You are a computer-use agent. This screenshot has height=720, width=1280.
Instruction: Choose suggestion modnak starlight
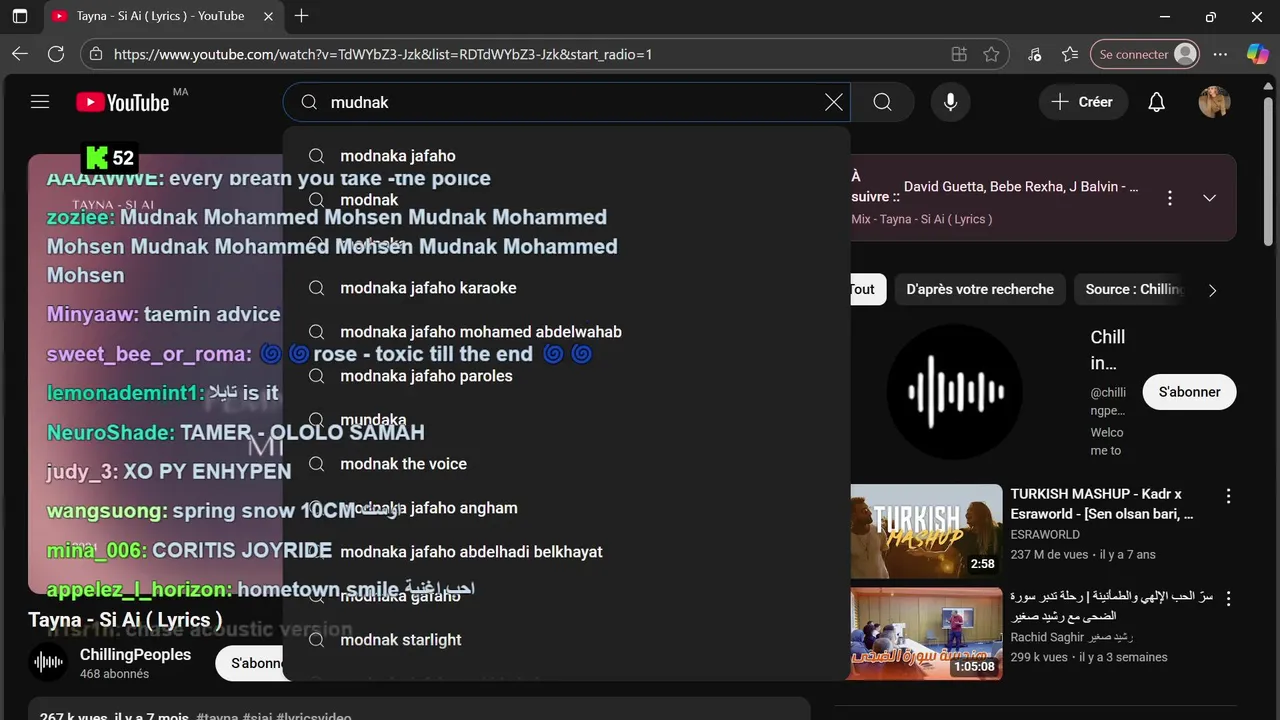pos(566,640)
